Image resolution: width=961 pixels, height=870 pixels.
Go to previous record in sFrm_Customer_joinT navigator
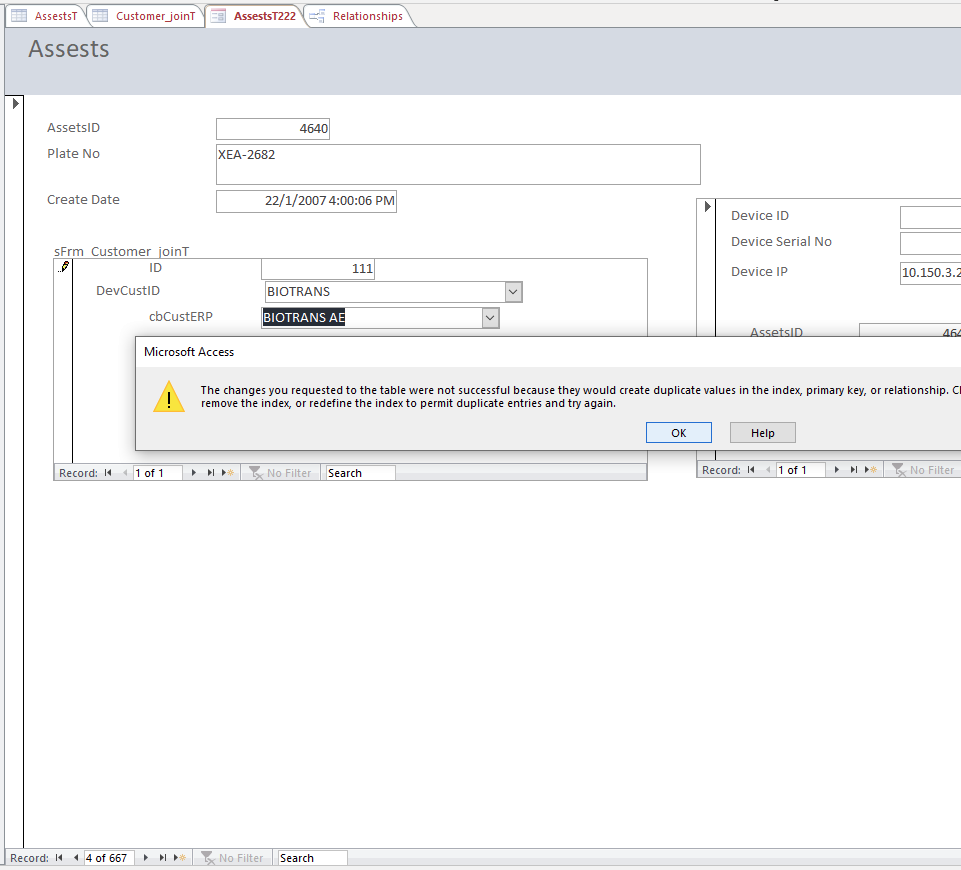[125, 472]
